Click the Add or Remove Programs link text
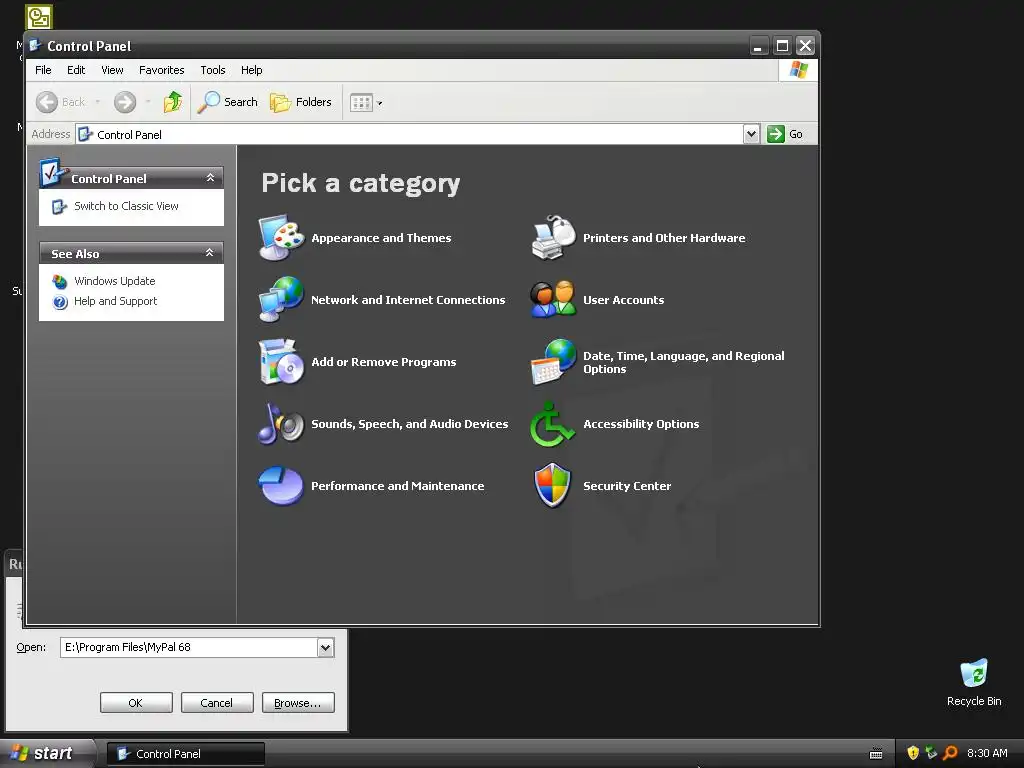 384,362
